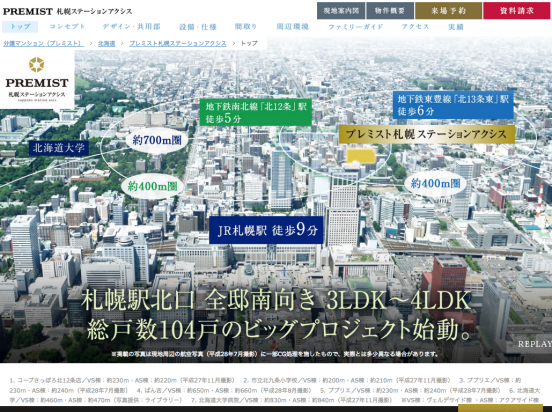Screen dimensions: 552x412
Task: Open 実績 menu item
Action: [456, 27]
